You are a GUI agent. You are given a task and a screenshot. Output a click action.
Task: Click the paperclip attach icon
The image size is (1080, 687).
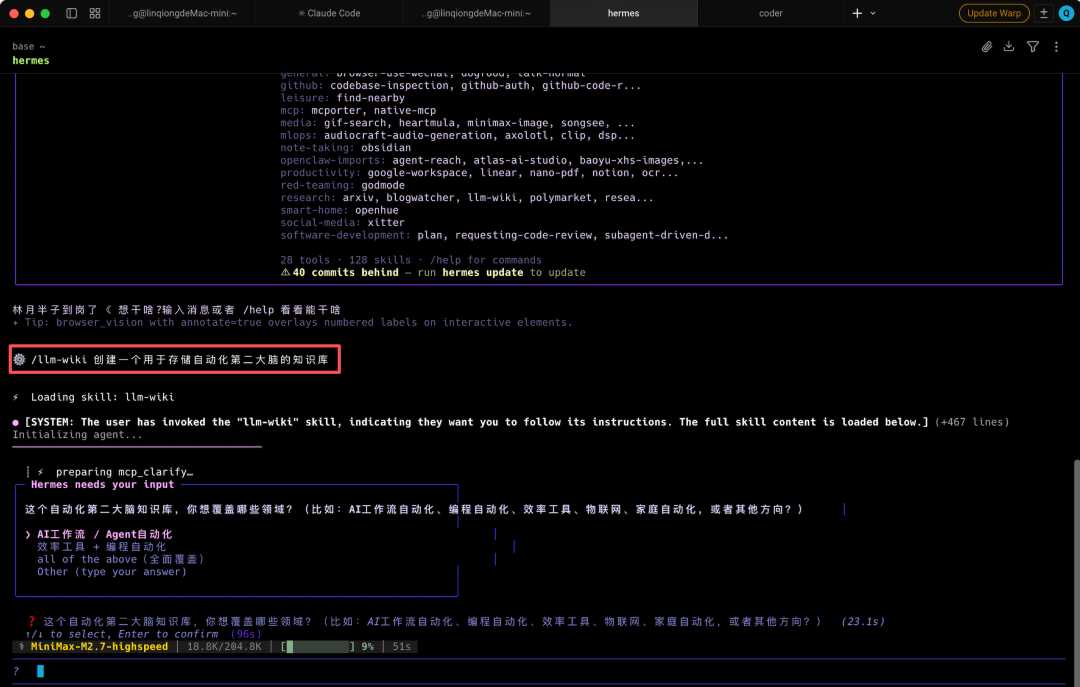pyautogui.click(x=986, y=47)
